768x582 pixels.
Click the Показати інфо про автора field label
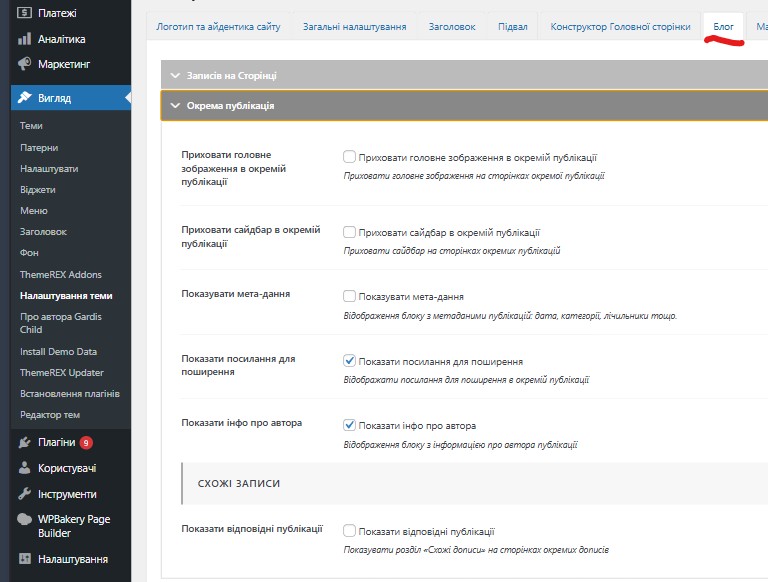tap(241, 423)
